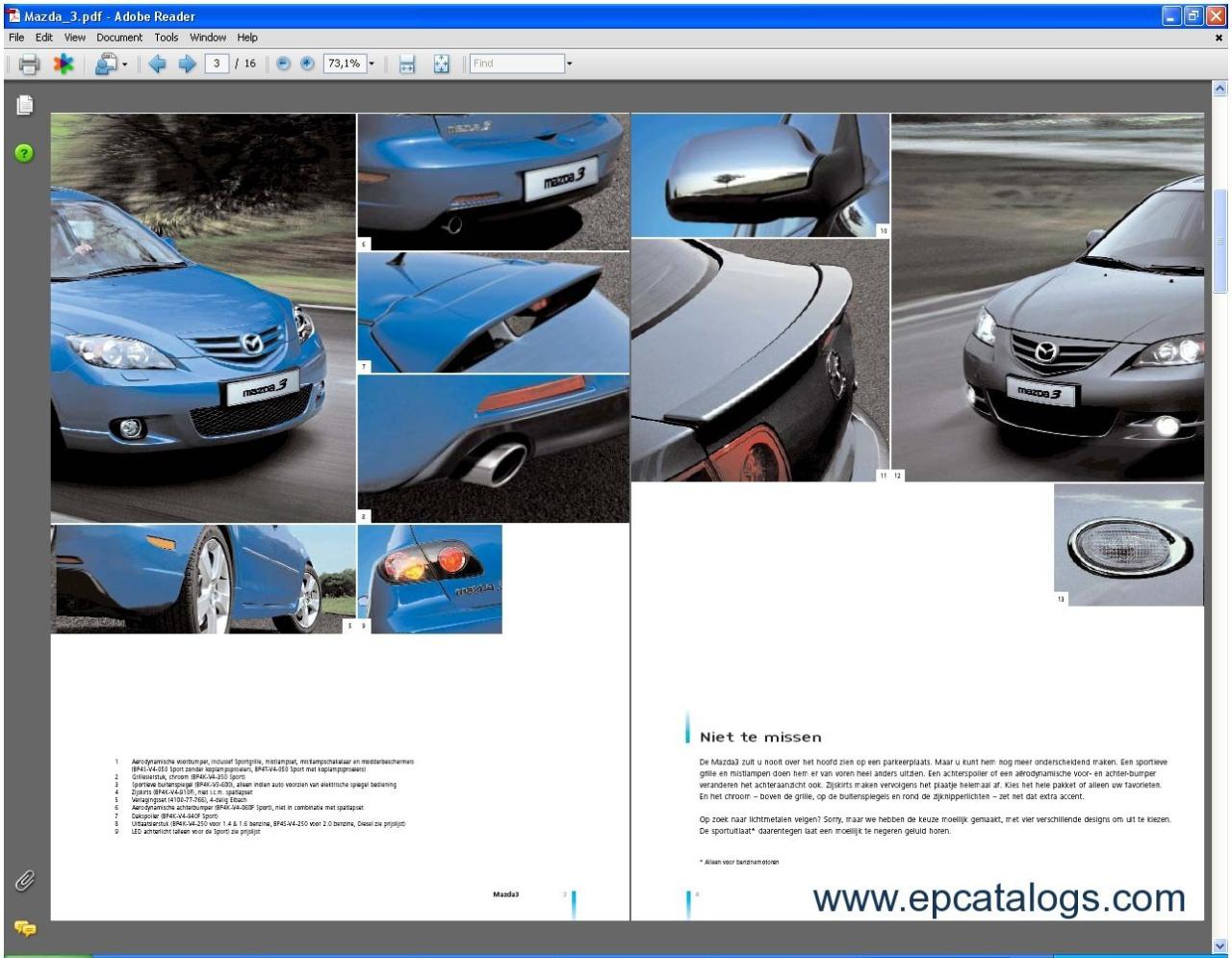Open the Tools menu
The height and width of the screenshot is (958, 1232).
click(x=167, y=38)
